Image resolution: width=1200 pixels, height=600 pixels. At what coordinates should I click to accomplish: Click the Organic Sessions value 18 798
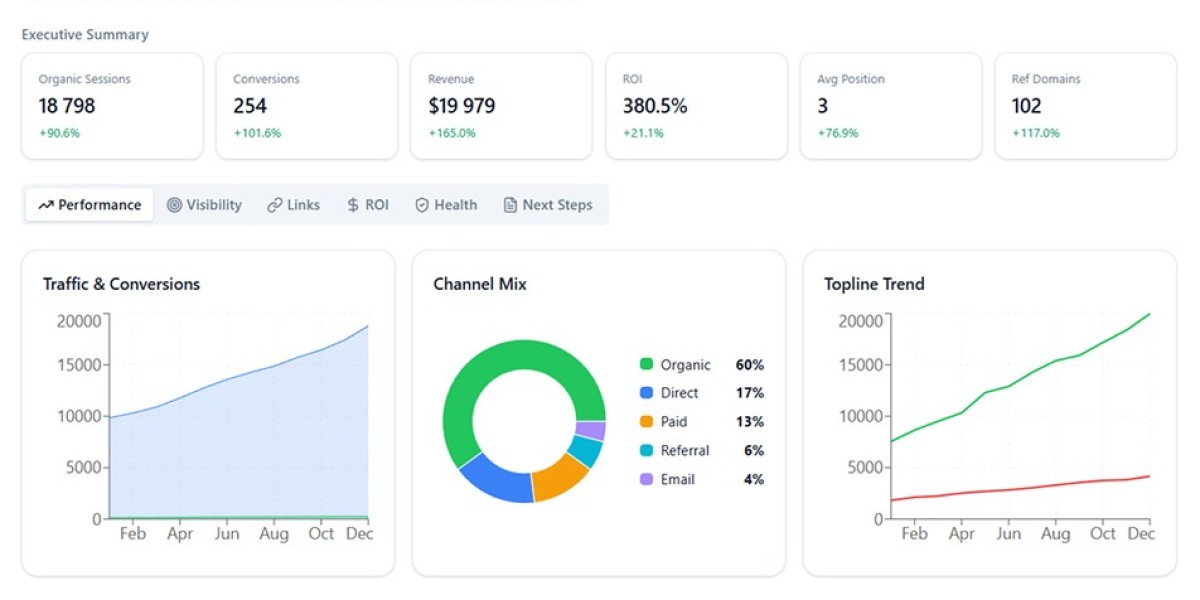67,105
